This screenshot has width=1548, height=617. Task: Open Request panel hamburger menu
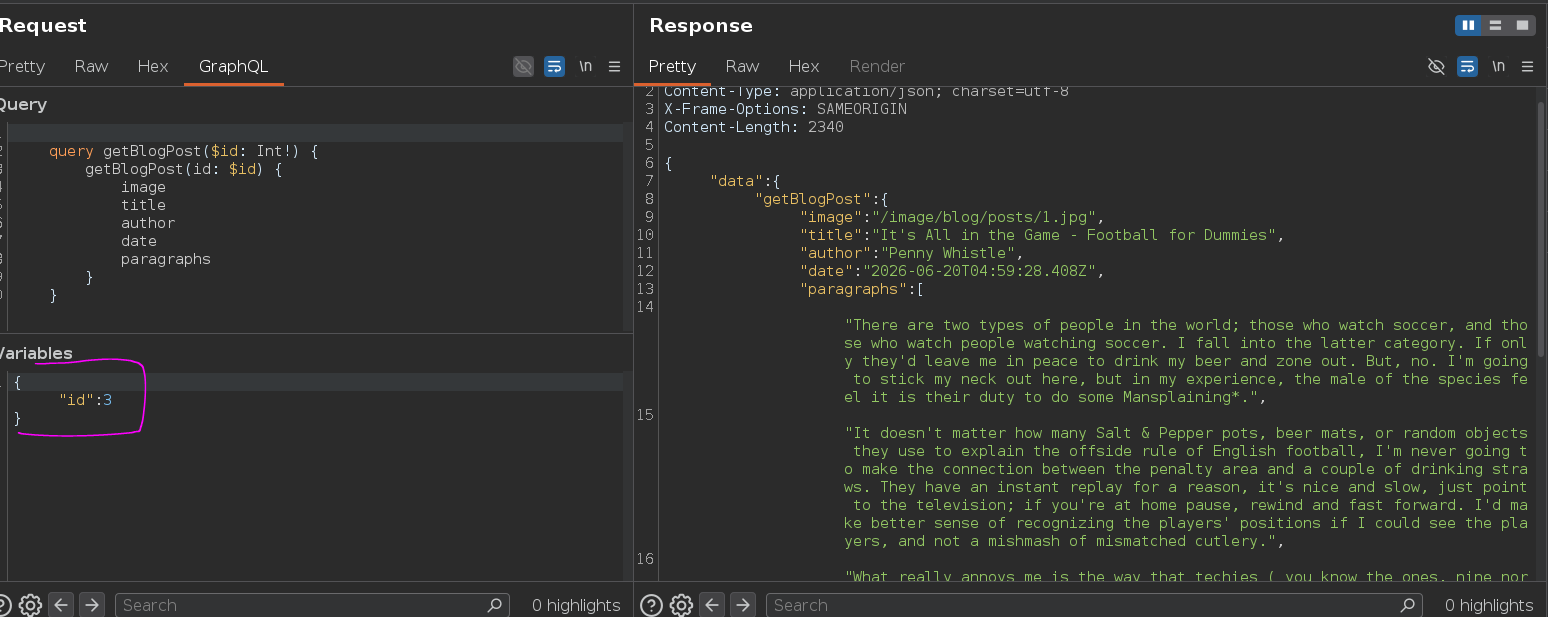pos(614,66)
